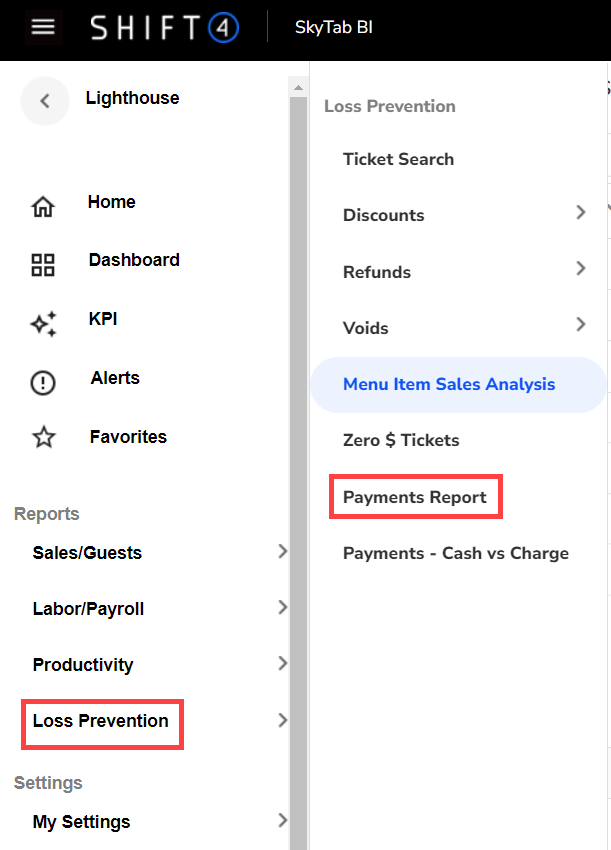This screenshot has height=850, width=611.
Task: Open Payments - Cash vs Charge
Action: tap(456, 553)
